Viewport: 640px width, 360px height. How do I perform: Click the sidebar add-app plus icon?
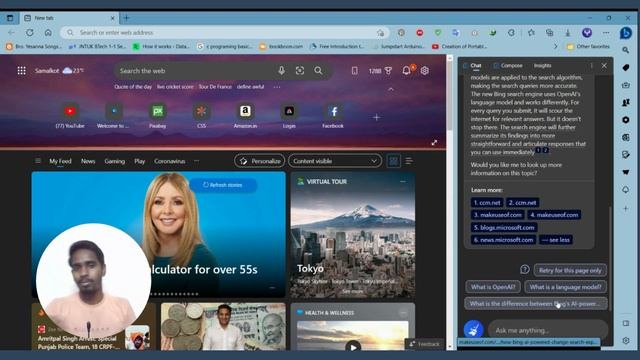[626, 209]
